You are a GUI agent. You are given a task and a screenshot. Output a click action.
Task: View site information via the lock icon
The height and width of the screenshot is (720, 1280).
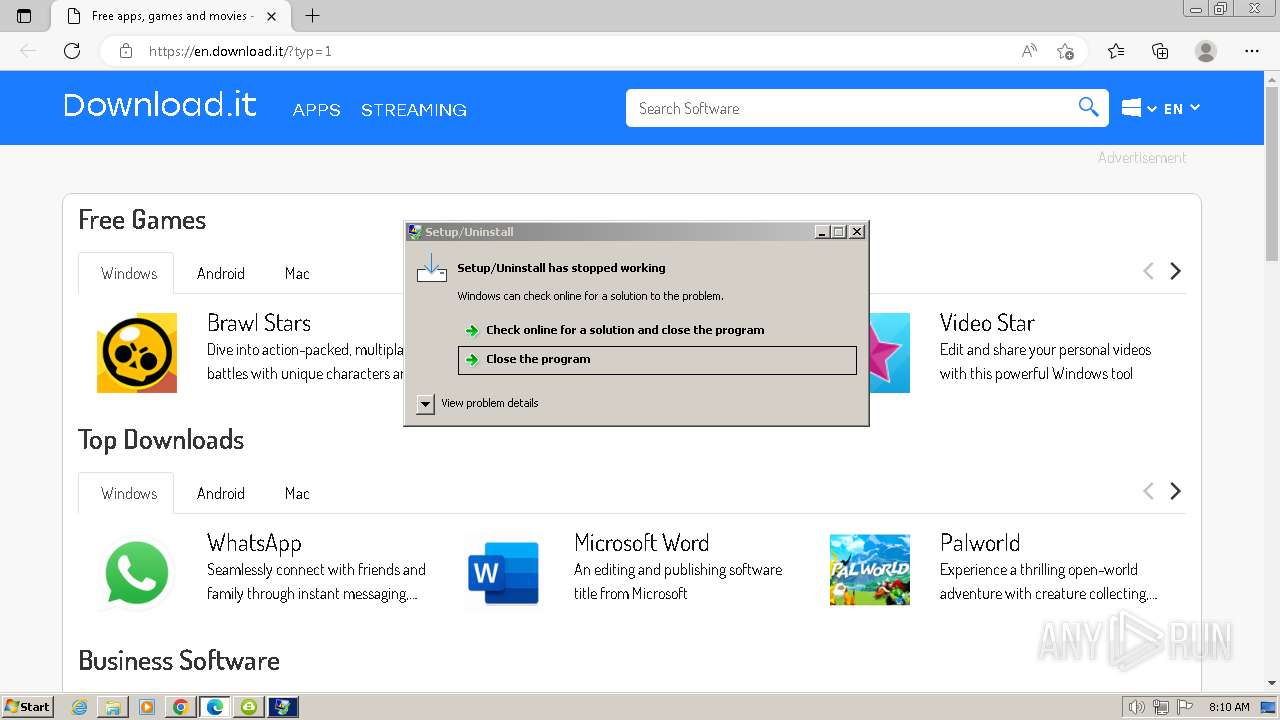(x=126, y=51)
